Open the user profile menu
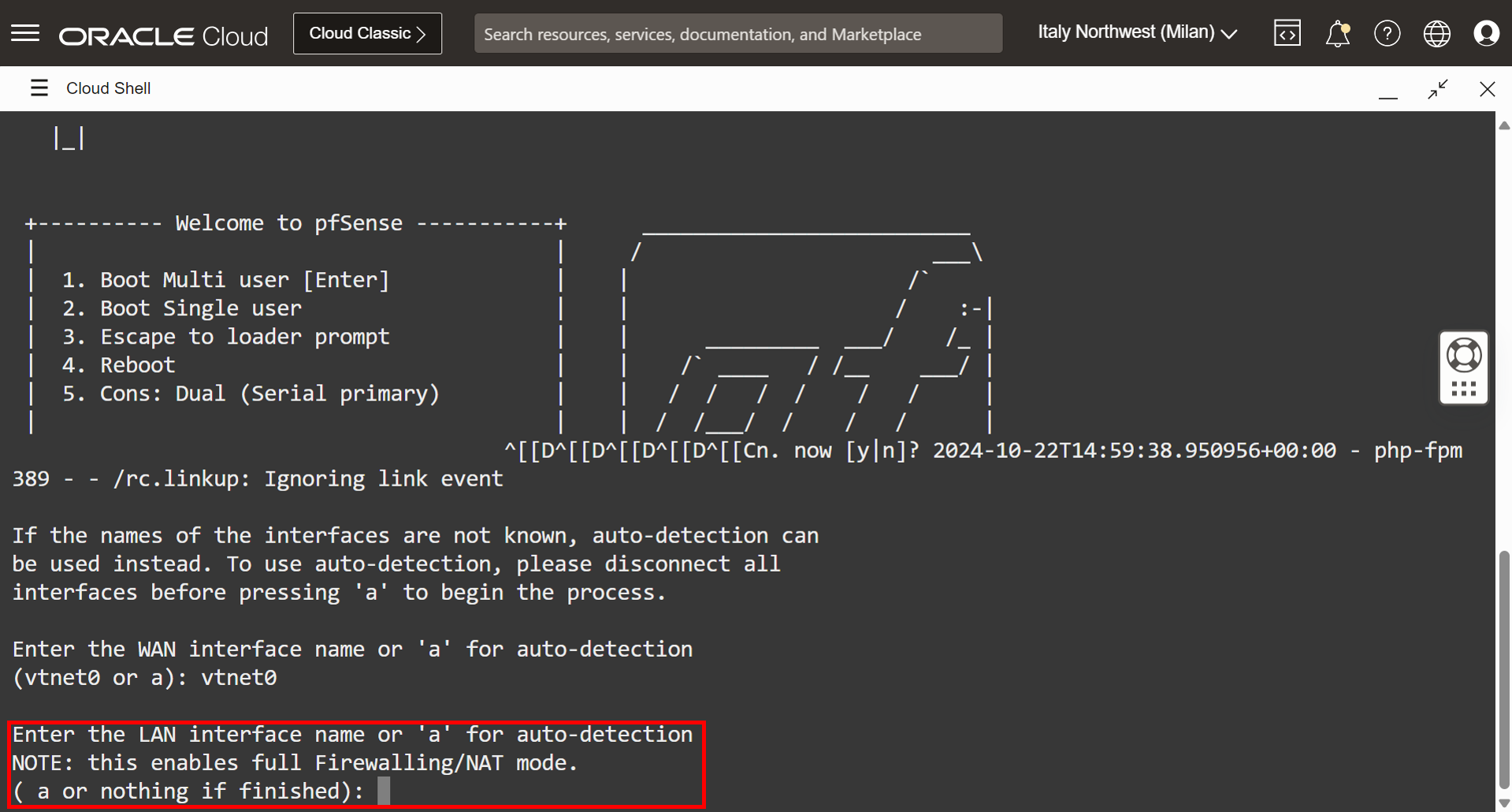 [x=1487, y=33]
